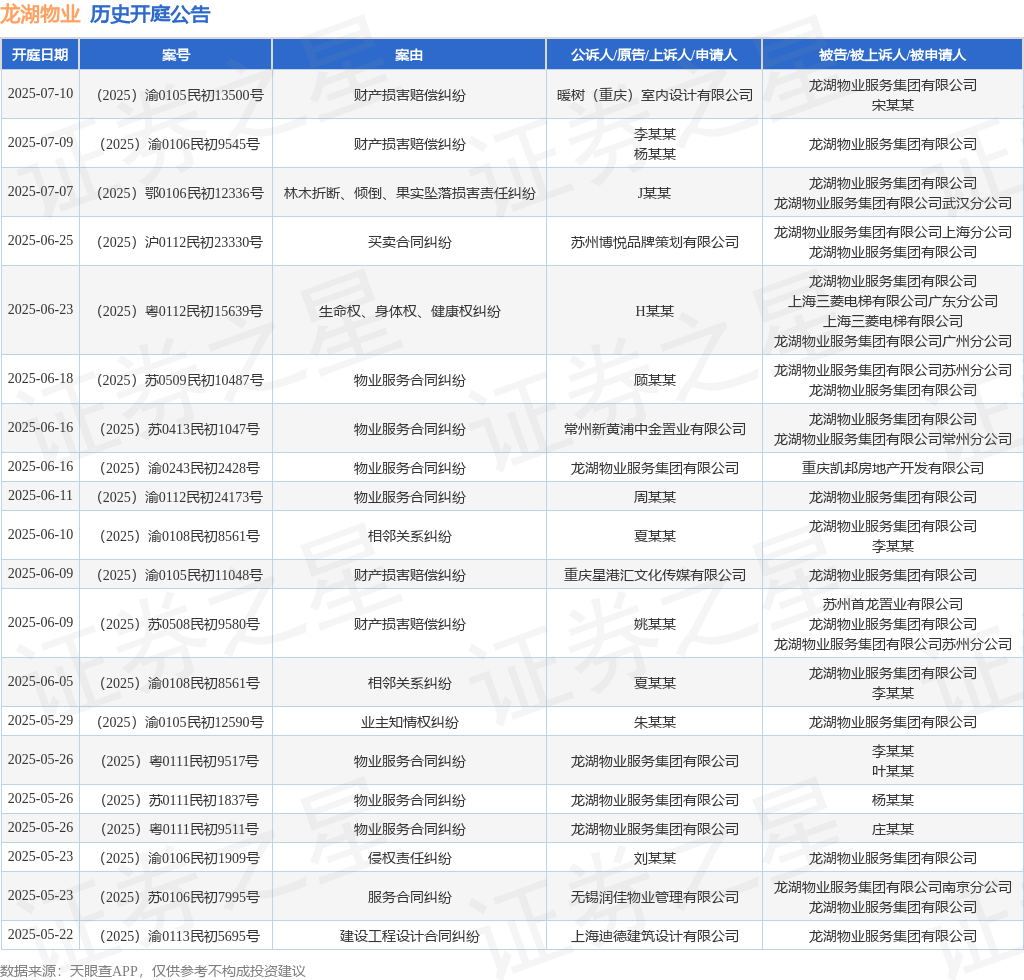1024x980 pixels.
Task: Click the 历史开庭公告 heading
Action: click(150, 14)
